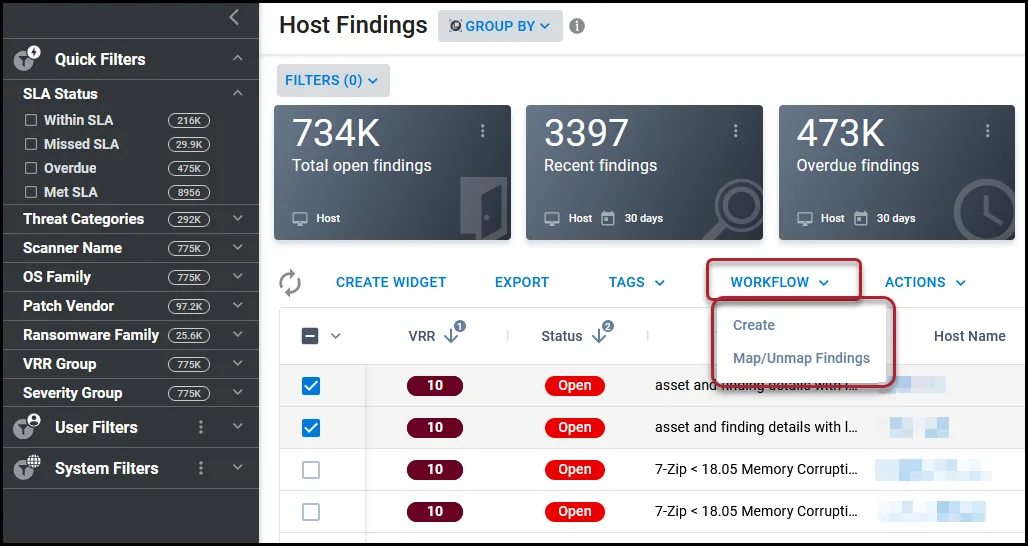The width and height of the screenshot is (1028, 546).
Task: Click monitor icon on Total open findings card
Action: click(300, 218)
